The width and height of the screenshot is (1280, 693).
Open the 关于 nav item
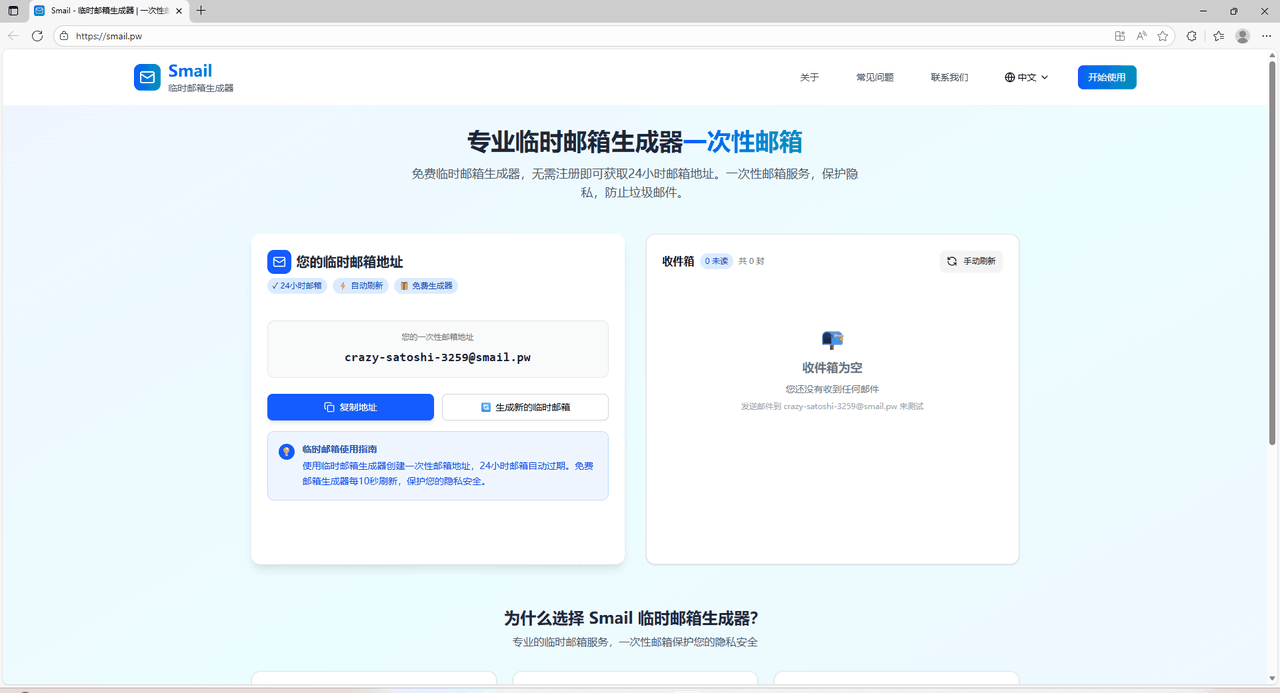[809, 77]
